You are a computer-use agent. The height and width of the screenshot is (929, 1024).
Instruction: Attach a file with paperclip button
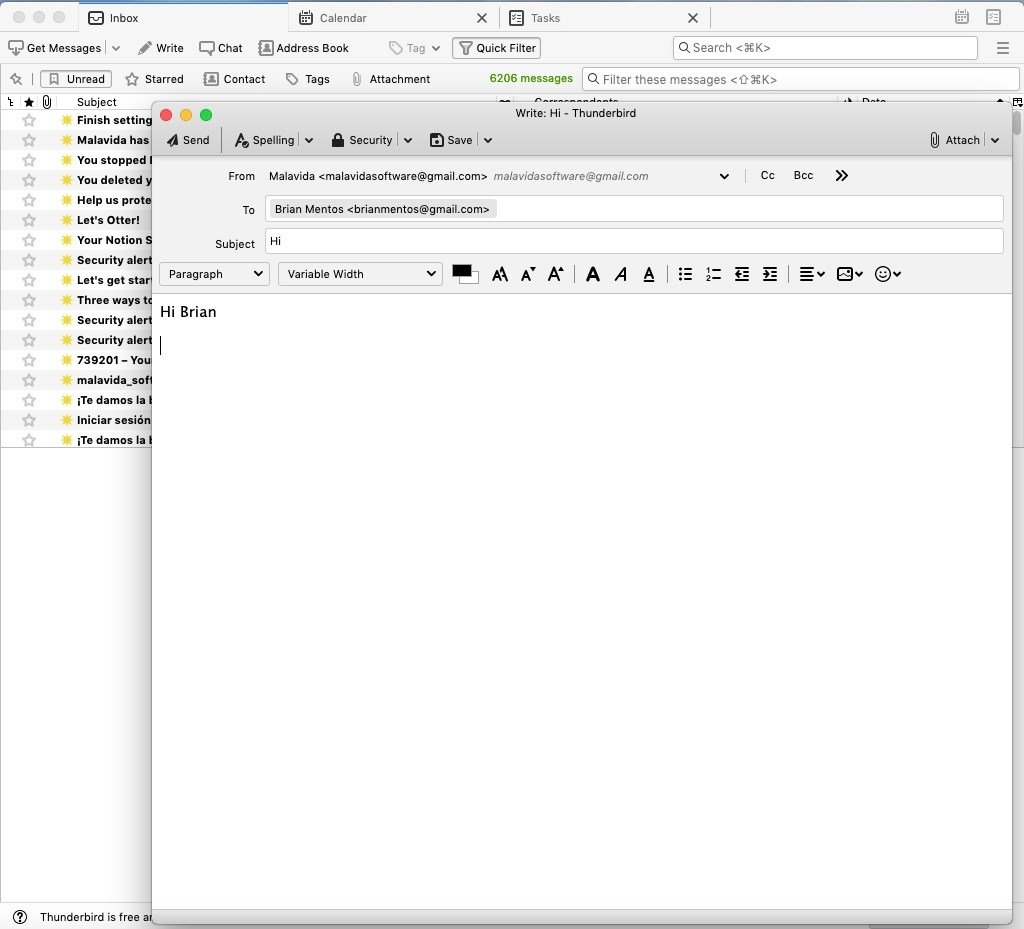[954, 140]
